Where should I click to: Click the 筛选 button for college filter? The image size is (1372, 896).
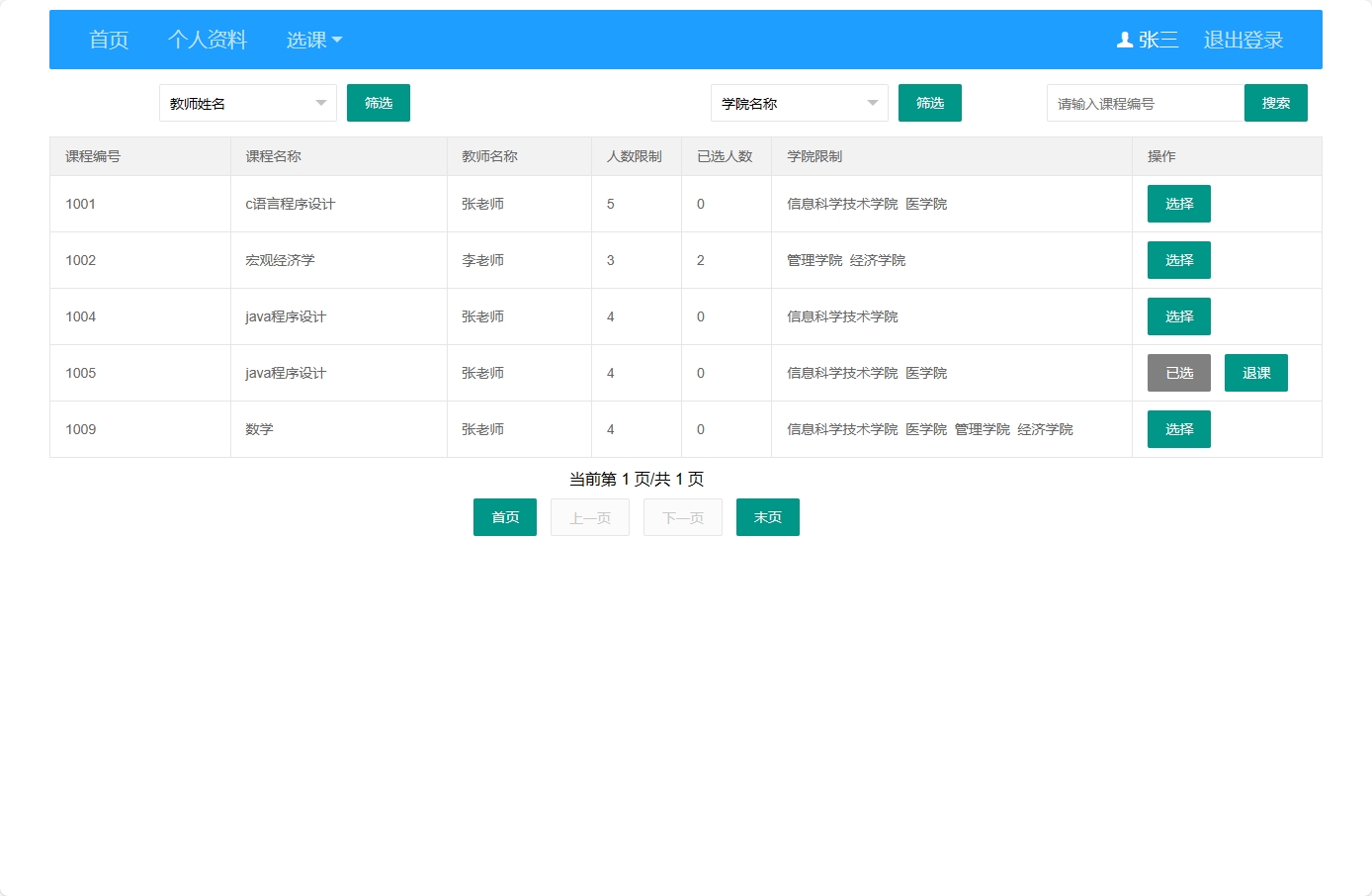coord(929,103)
